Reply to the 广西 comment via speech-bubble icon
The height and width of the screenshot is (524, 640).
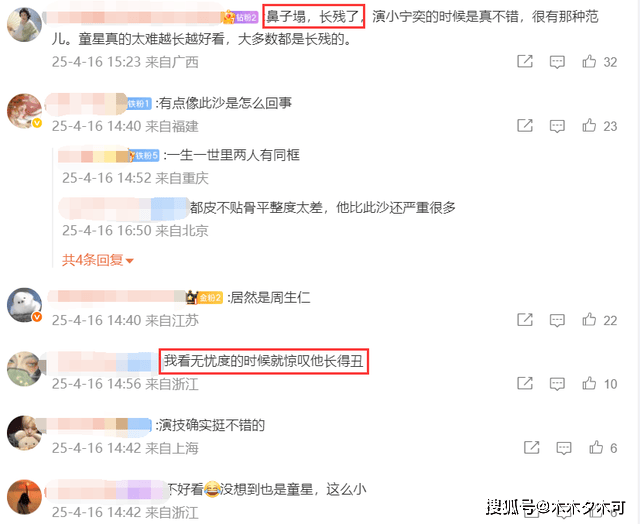pyautogui.click(x=557, y=62)
